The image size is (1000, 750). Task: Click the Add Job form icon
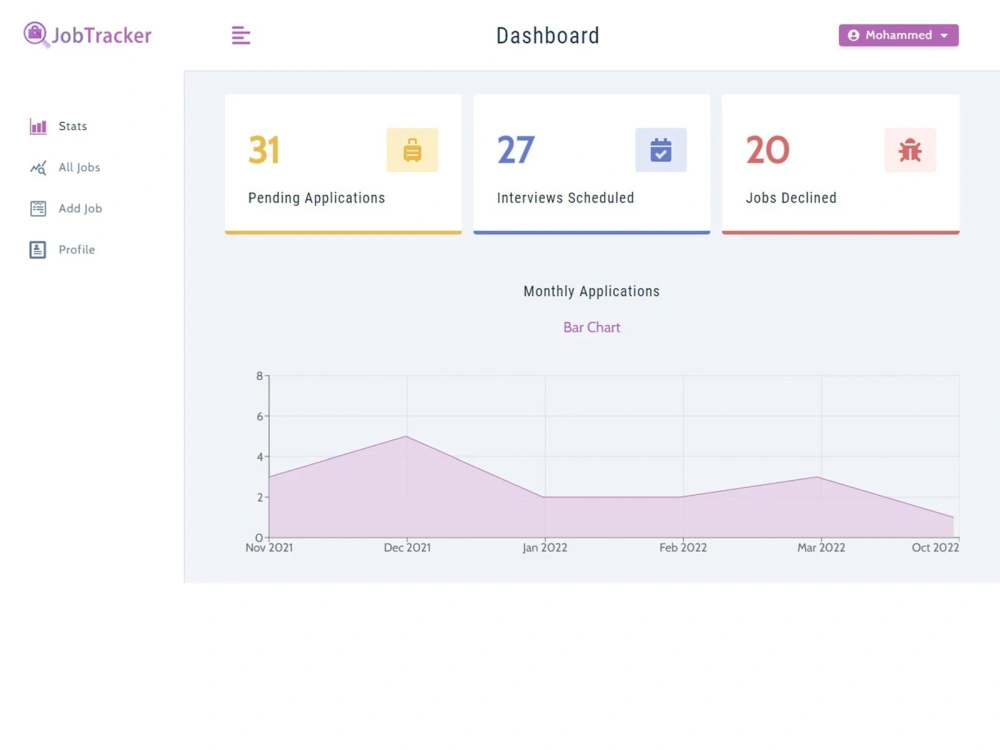pyautogui.click(x=38, y=209)
